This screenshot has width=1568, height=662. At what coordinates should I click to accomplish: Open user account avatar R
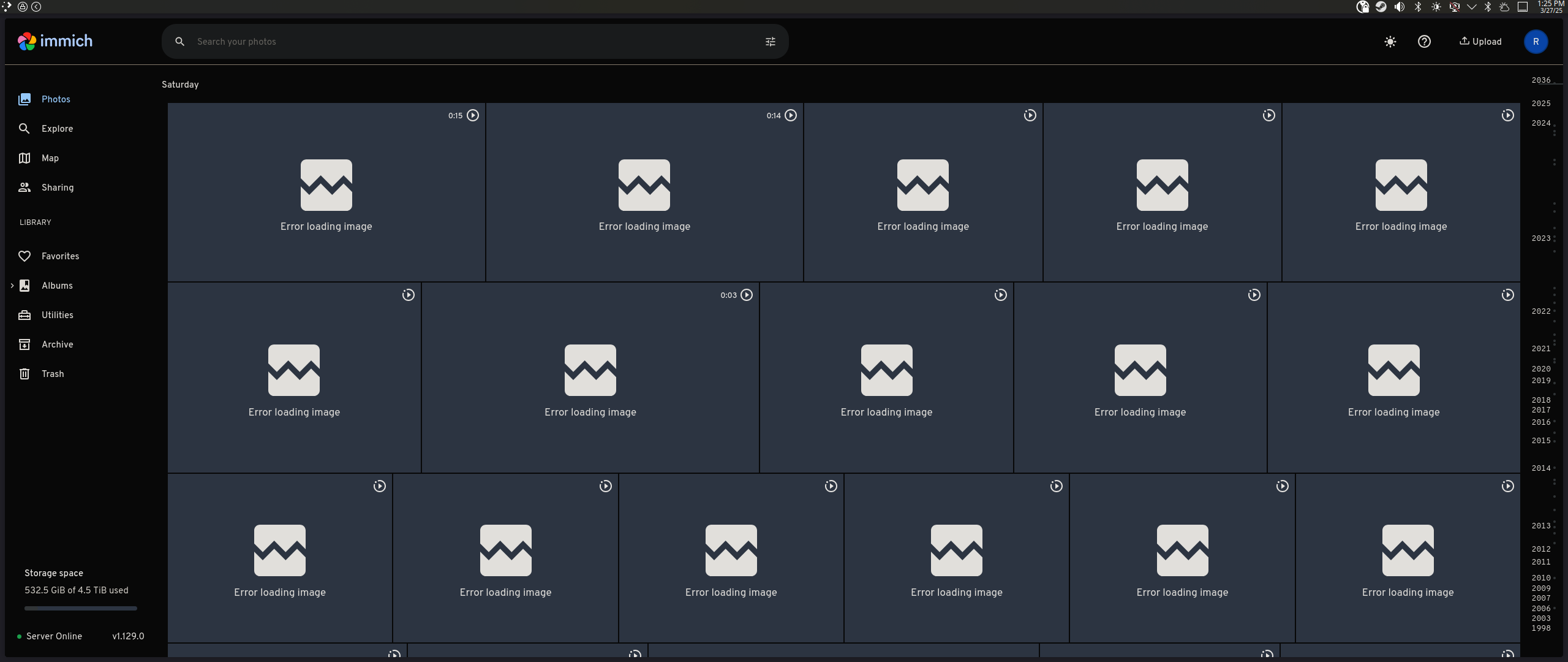point(1536,42)
